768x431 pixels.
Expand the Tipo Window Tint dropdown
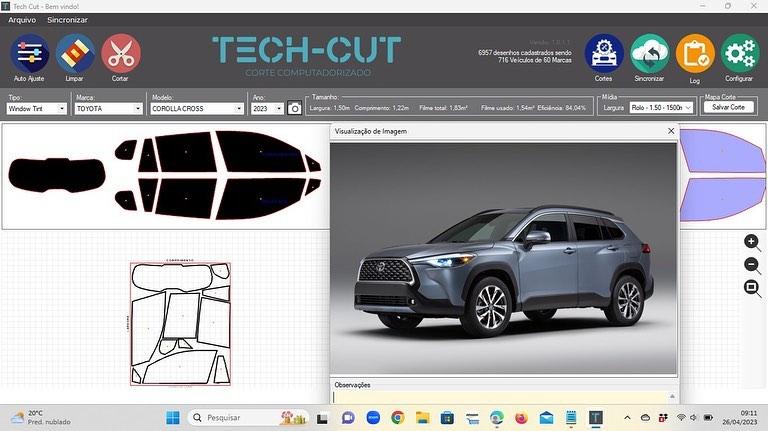pos(62,109)
